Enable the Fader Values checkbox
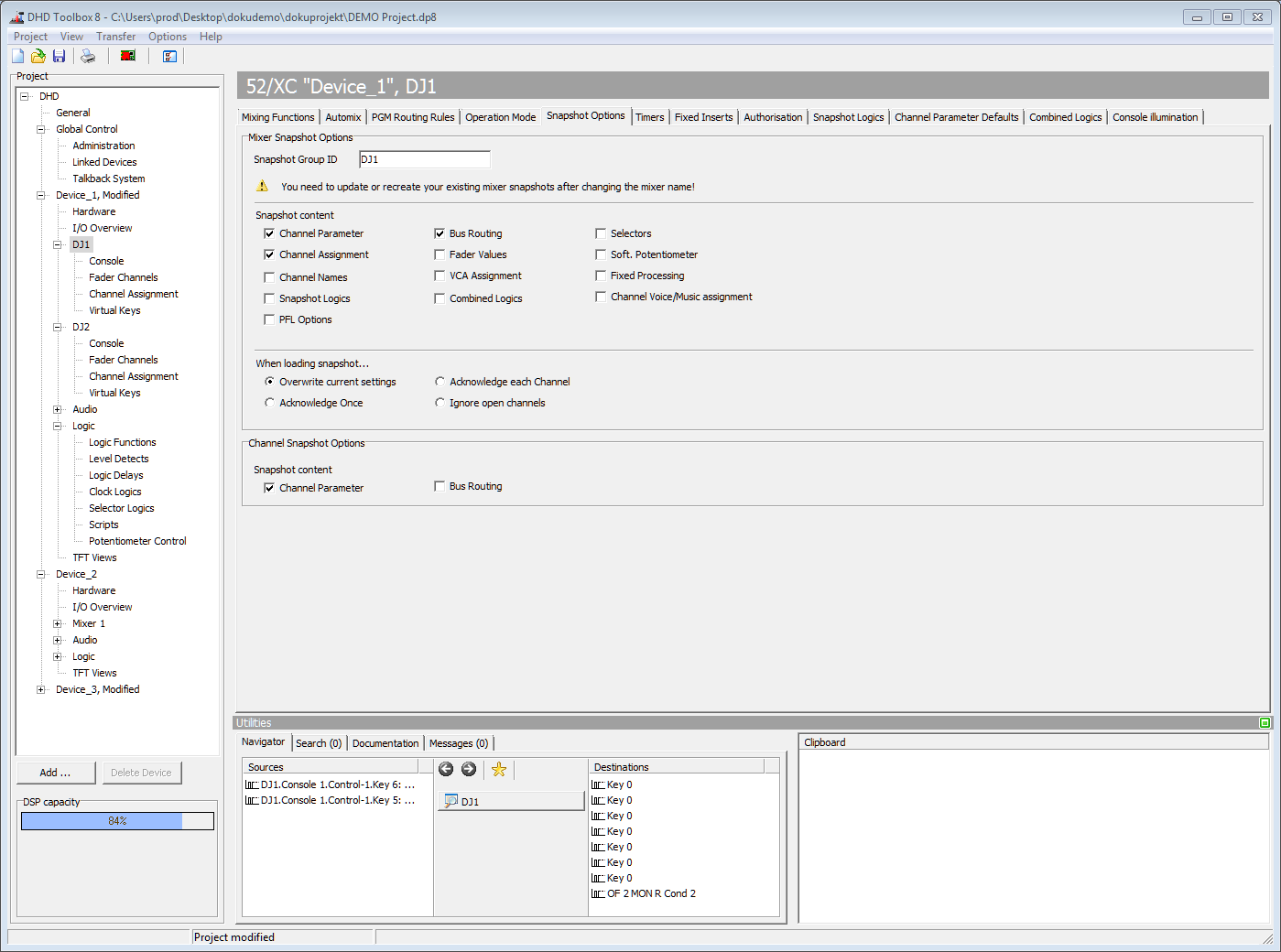This screenshot has height=952, width=1281. coord(440,254)
